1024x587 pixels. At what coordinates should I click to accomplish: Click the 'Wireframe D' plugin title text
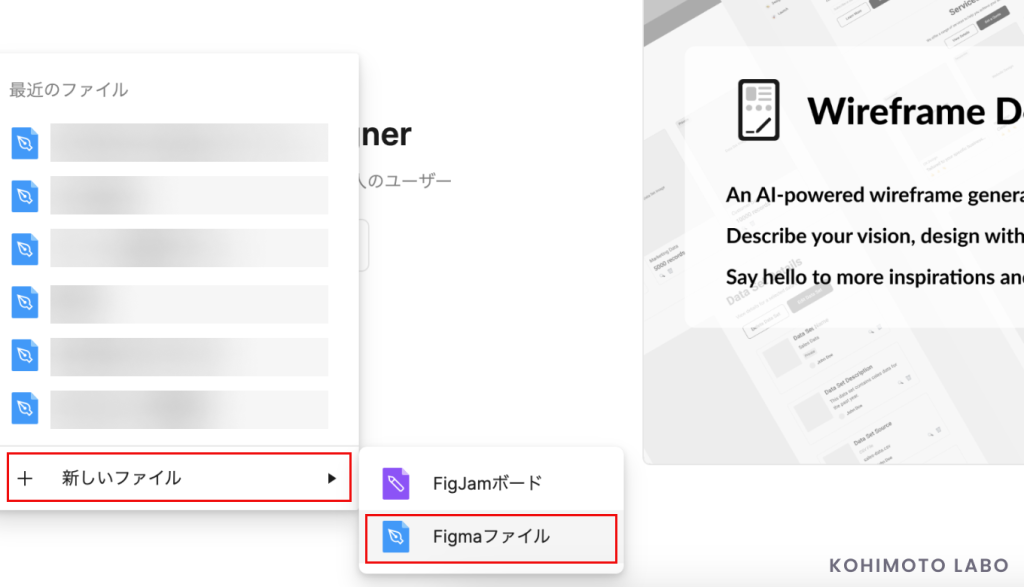(915, 111)
